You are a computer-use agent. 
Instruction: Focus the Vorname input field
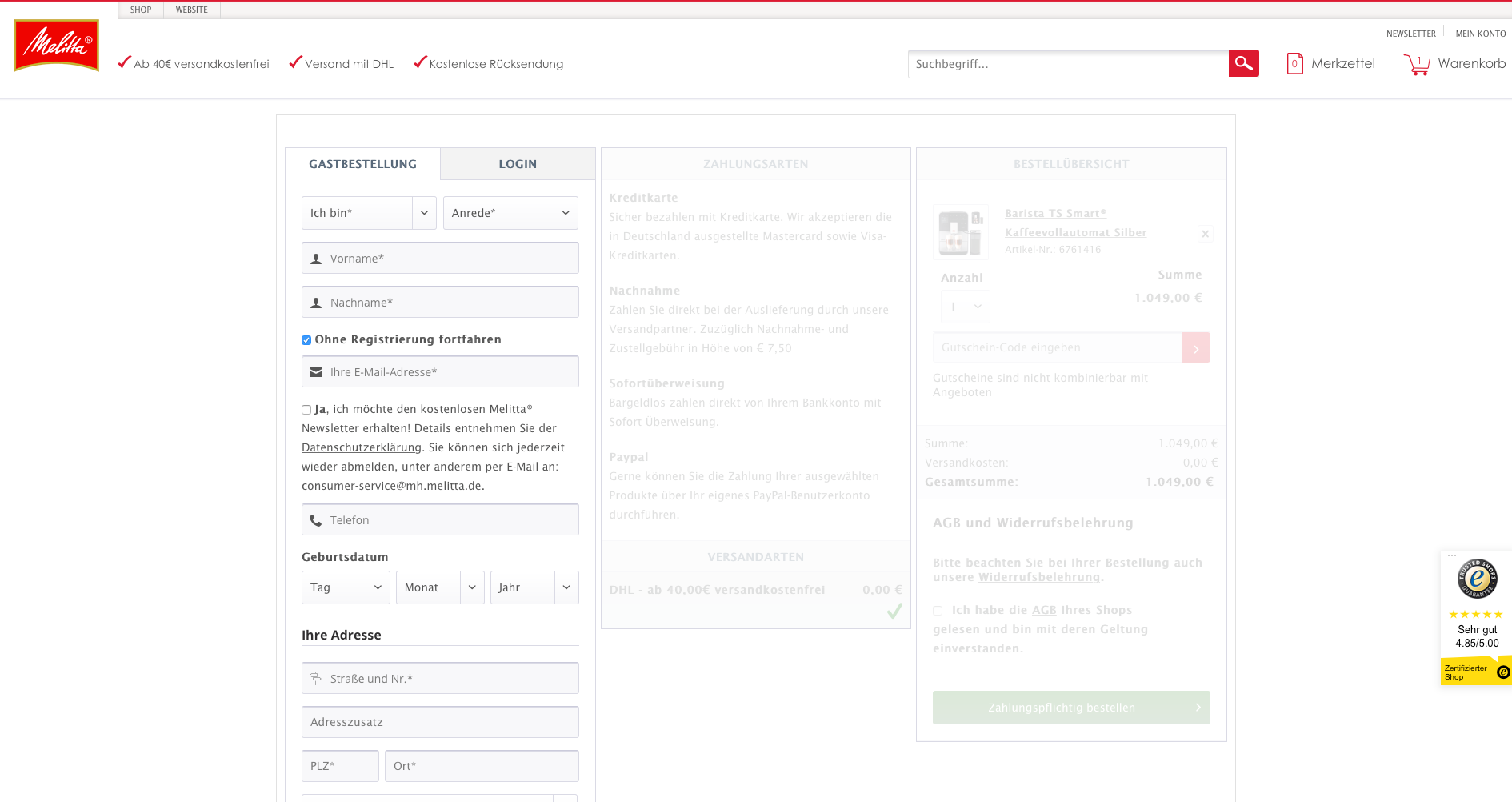coord(440,258)
